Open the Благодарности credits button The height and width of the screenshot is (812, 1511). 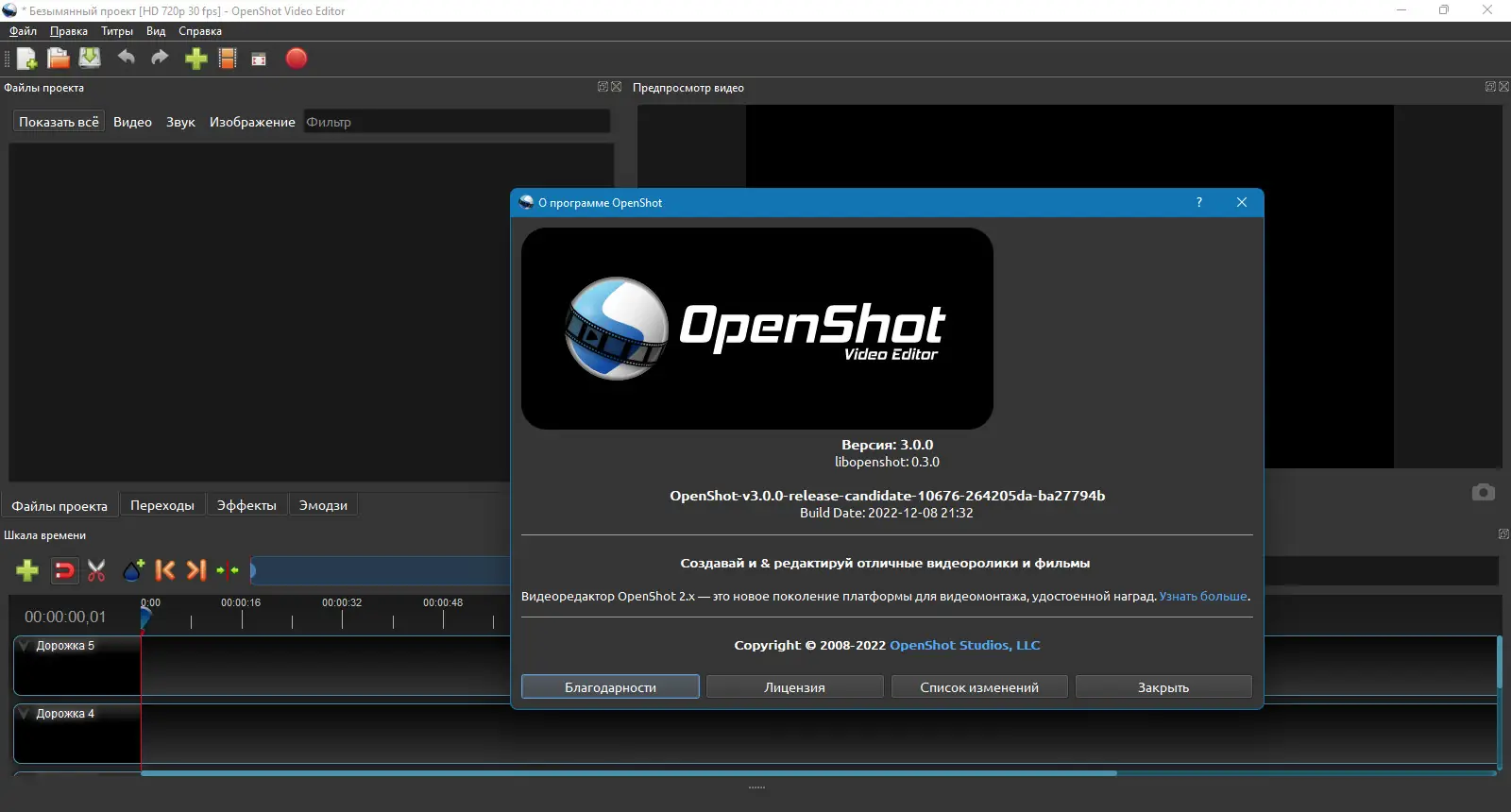tap(610, 687)
